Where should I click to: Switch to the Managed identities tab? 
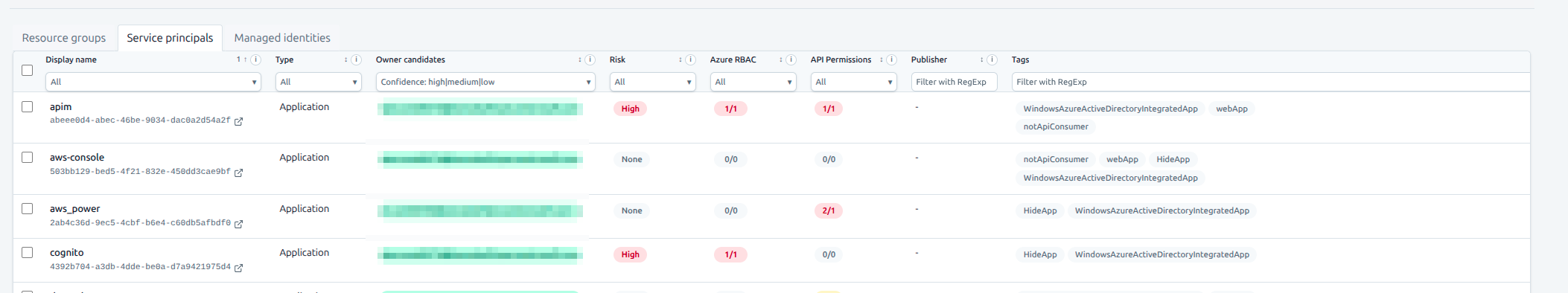coord(282,38)
